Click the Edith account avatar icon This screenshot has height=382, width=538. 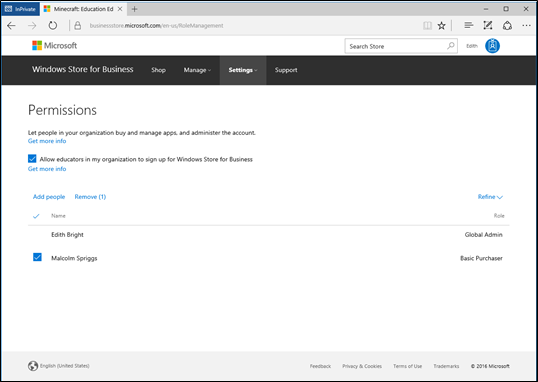[492, 46]
